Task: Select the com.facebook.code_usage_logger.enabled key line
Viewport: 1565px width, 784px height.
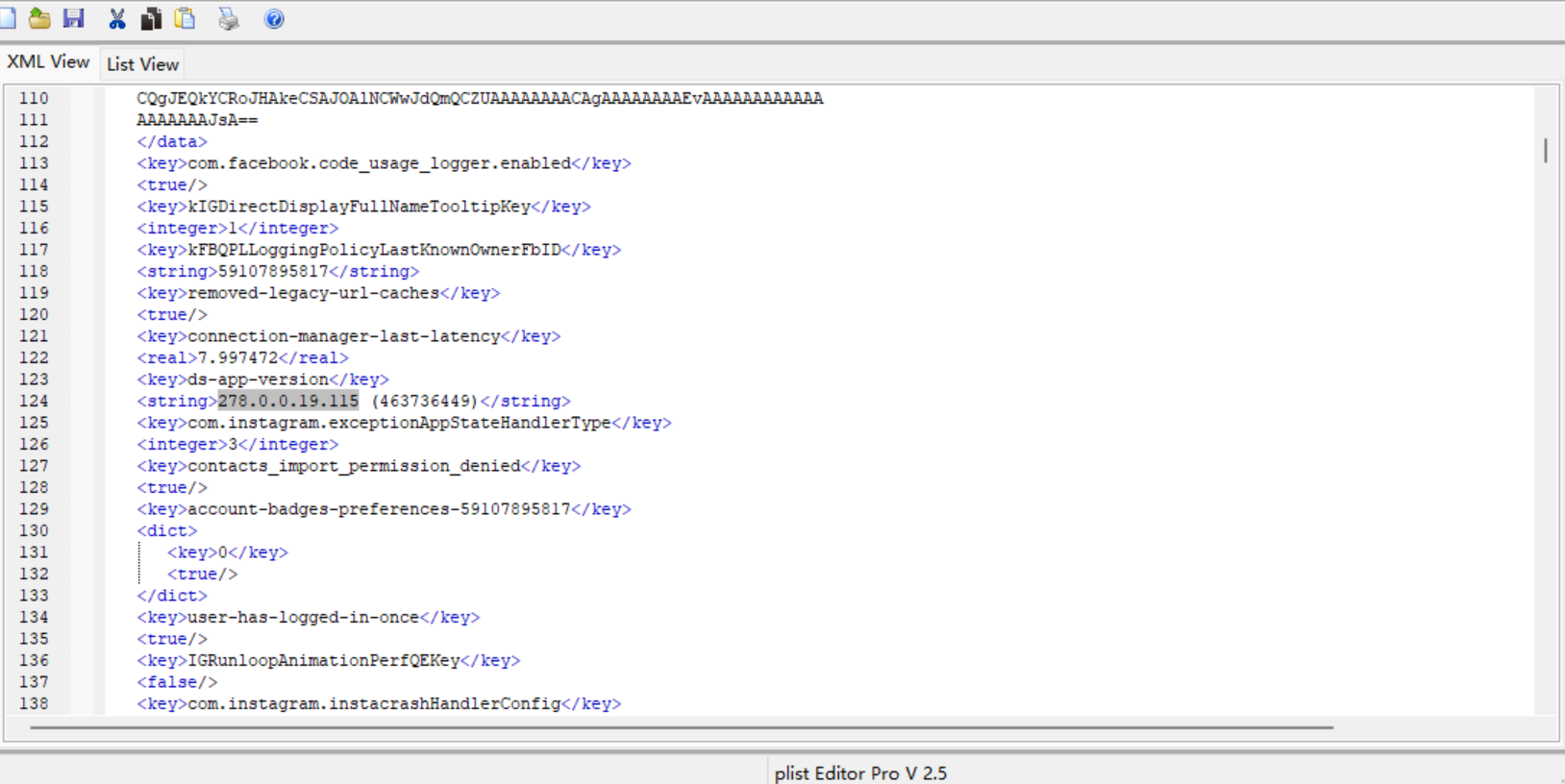Action: click(384, 163)
